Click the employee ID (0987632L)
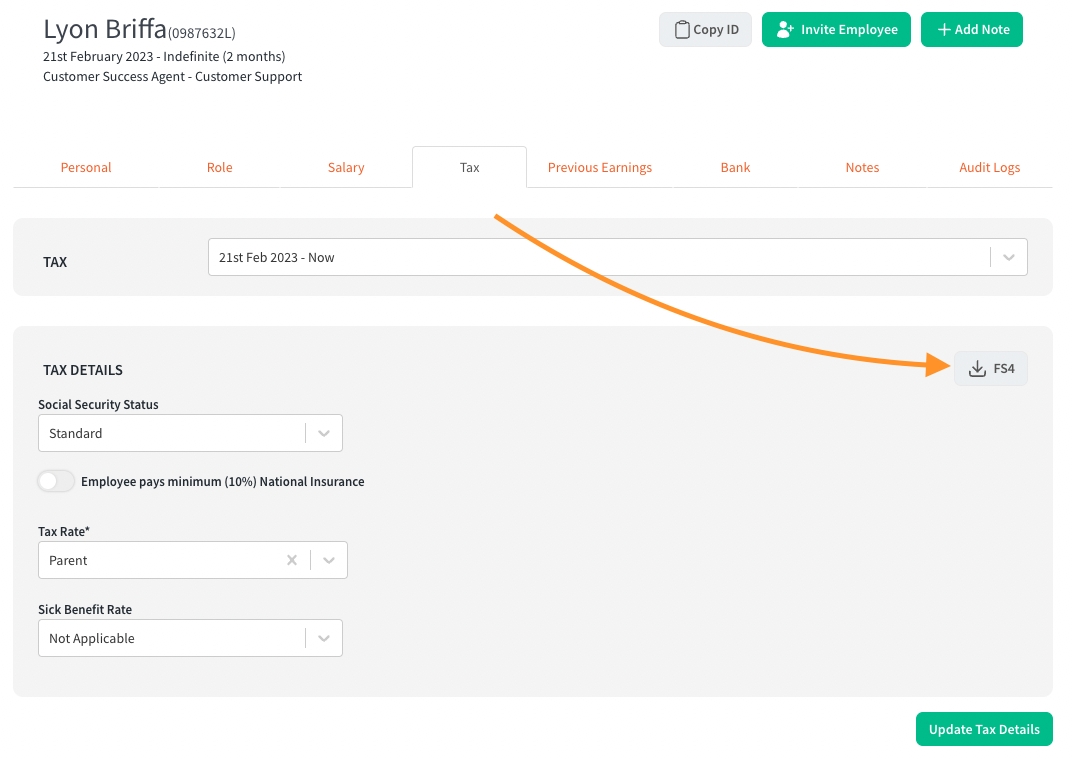The image size is (1073, 758). pyautogui.click(x=202, y=33)
